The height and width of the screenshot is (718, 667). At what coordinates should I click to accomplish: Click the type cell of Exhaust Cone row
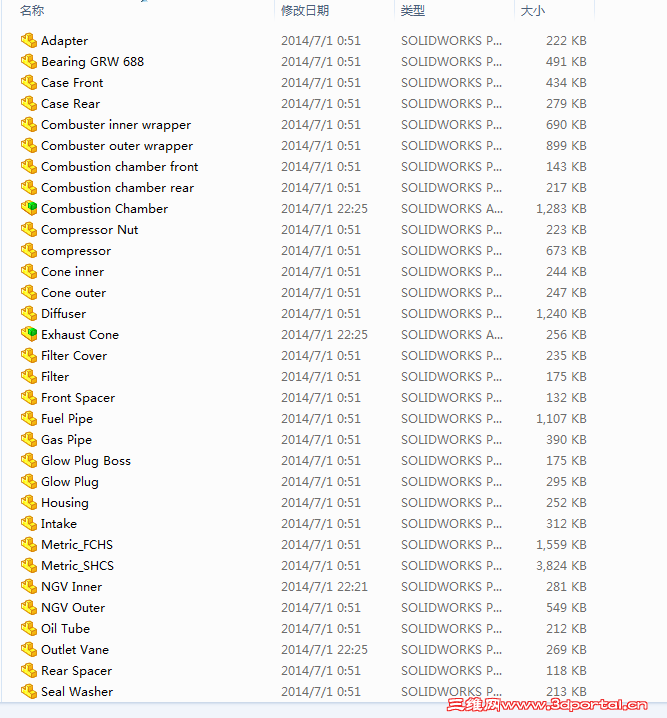click(452, 335)
